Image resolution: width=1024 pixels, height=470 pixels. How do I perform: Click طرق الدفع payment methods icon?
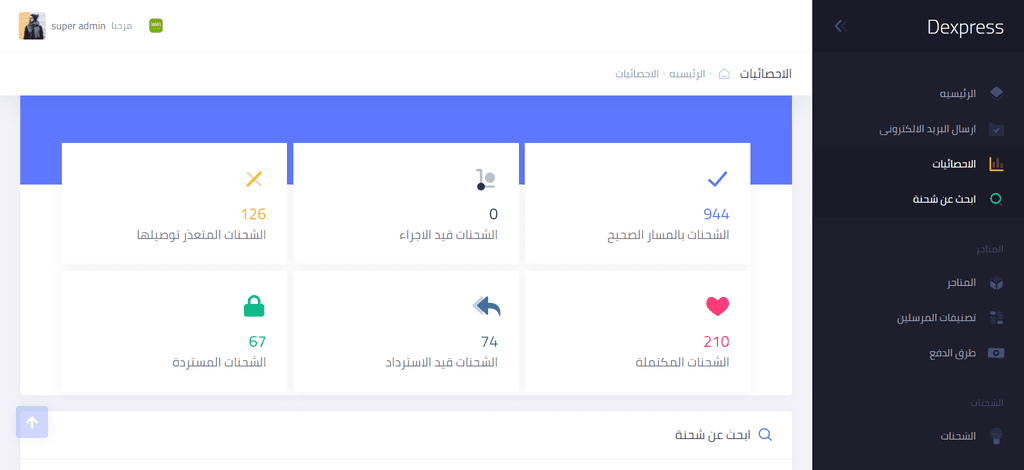996,353
